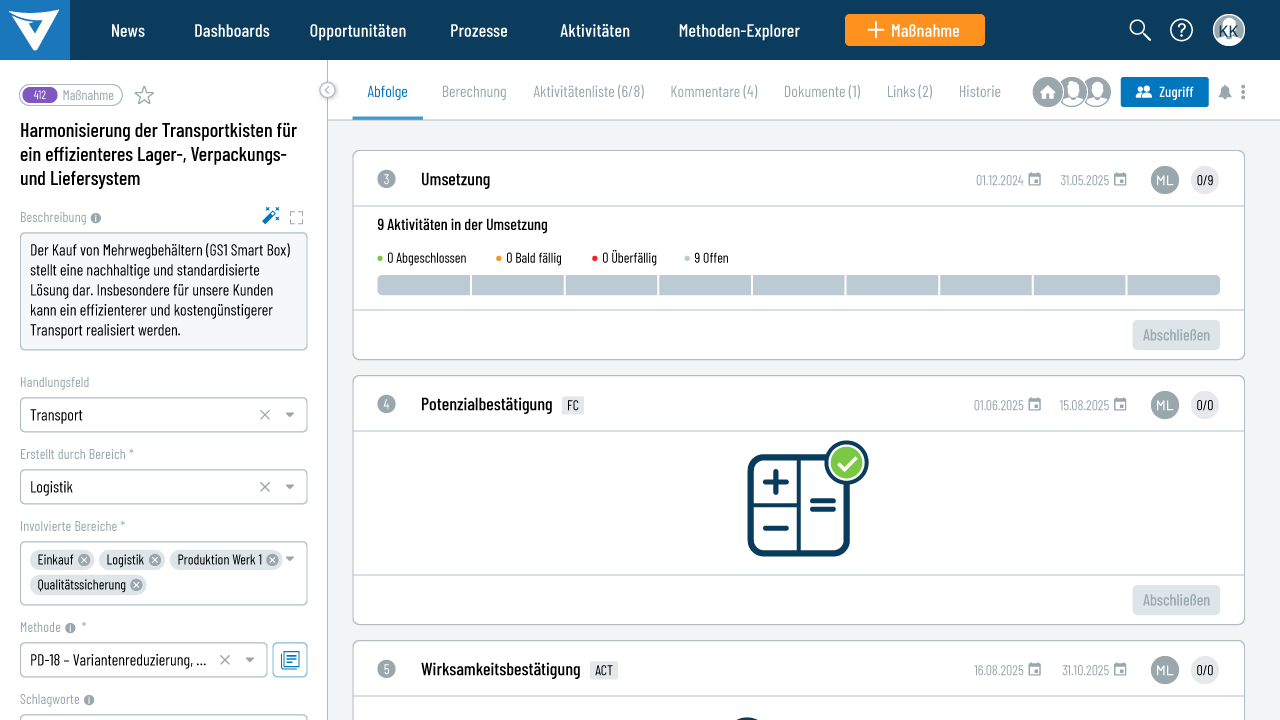This screenshot has height=720, width=1280.
Task: Click the orange Maßnahme button
Action: 914,30
